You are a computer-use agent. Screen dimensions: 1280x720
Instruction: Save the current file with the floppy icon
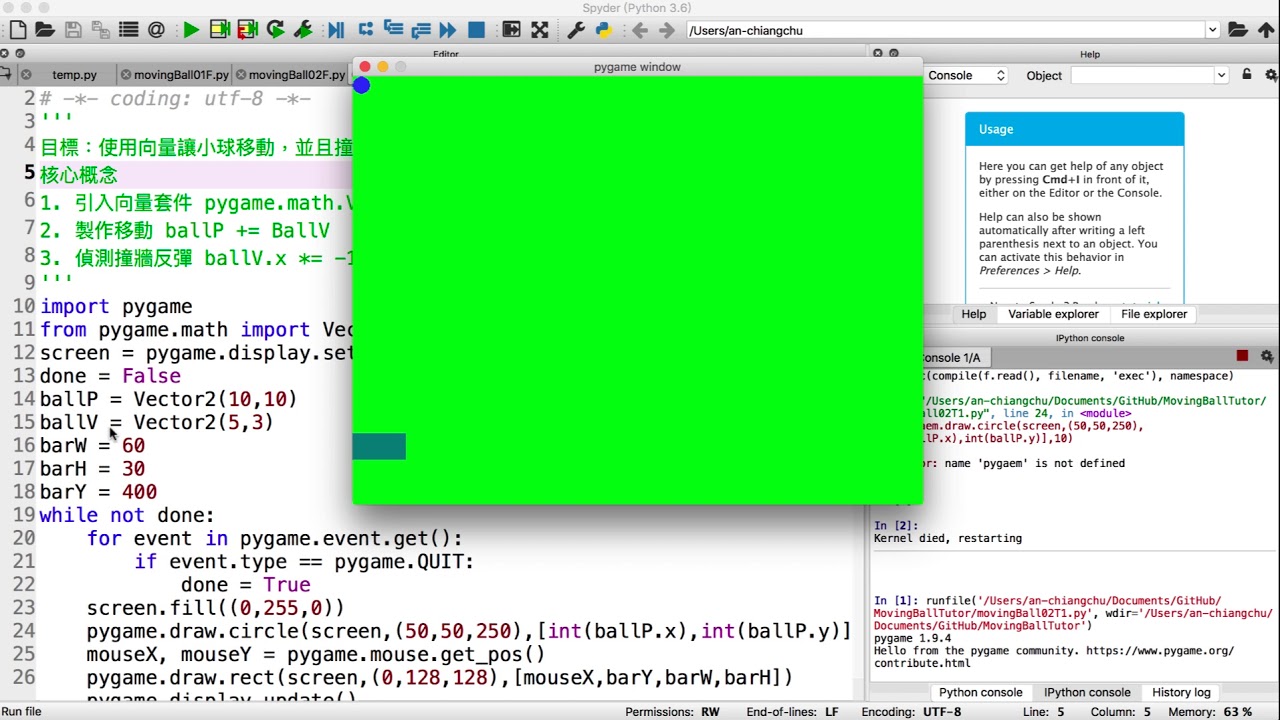[x=73, y=30]
